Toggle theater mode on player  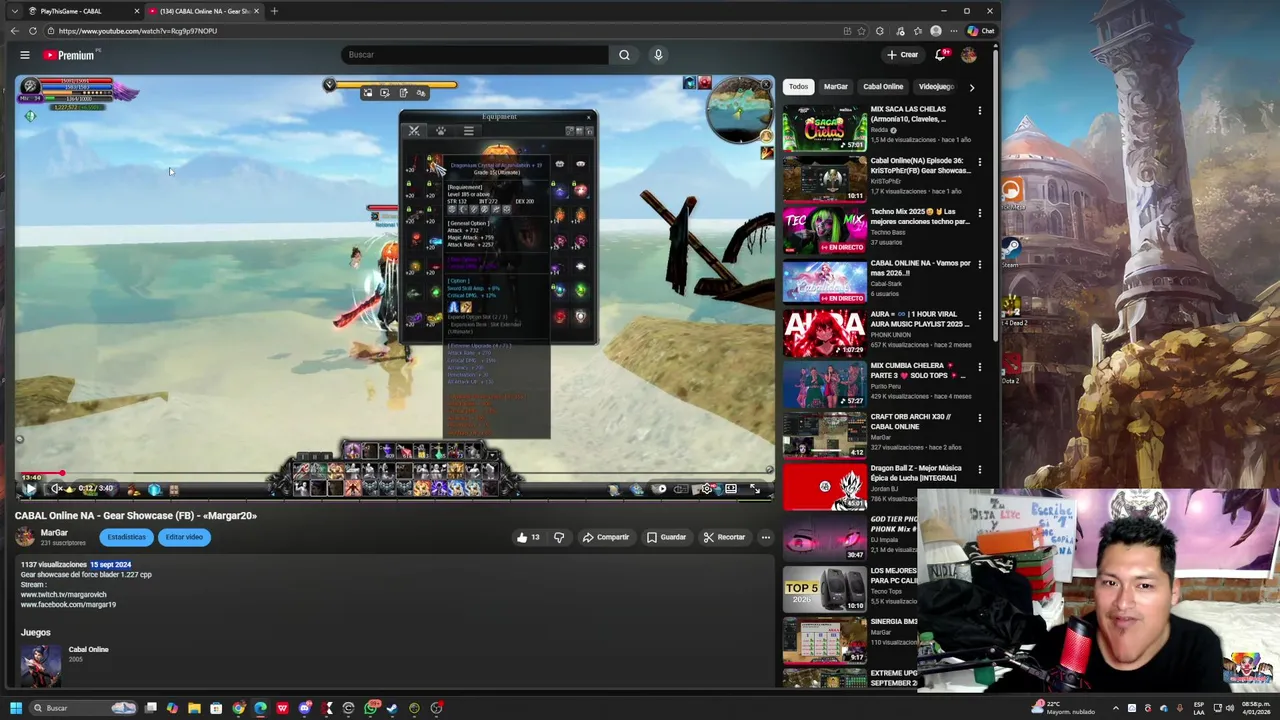[x=731, y=489]
